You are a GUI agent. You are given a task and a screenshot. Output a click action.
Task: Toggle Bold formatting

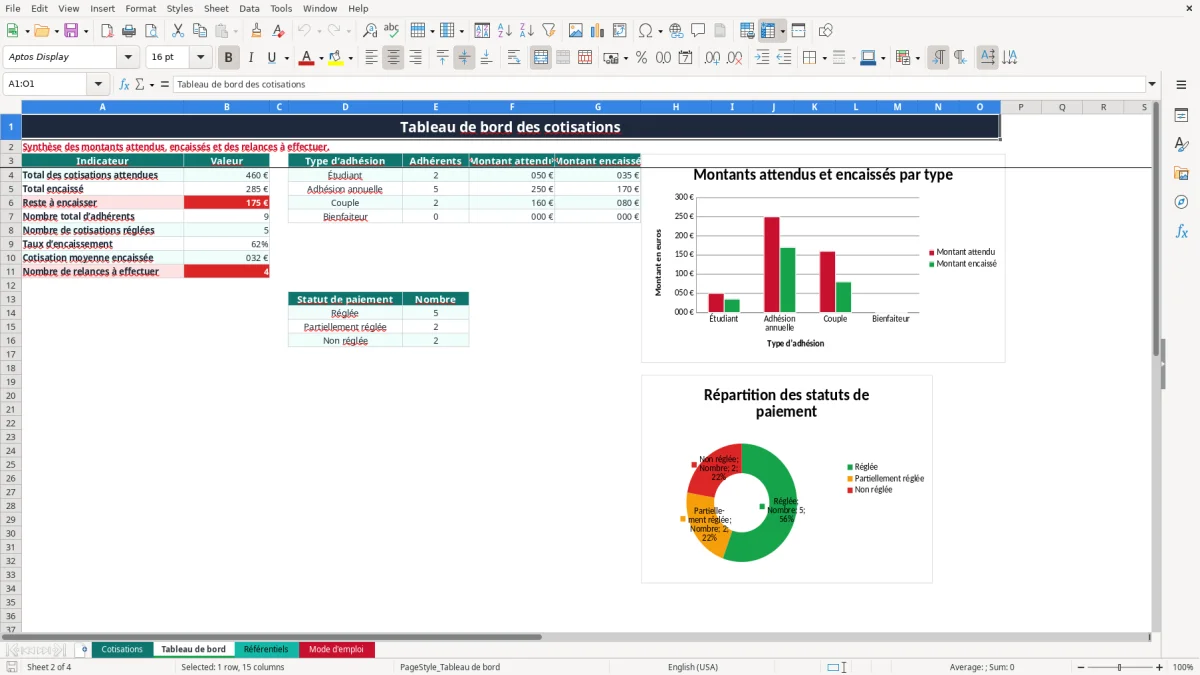coord(229,58)
